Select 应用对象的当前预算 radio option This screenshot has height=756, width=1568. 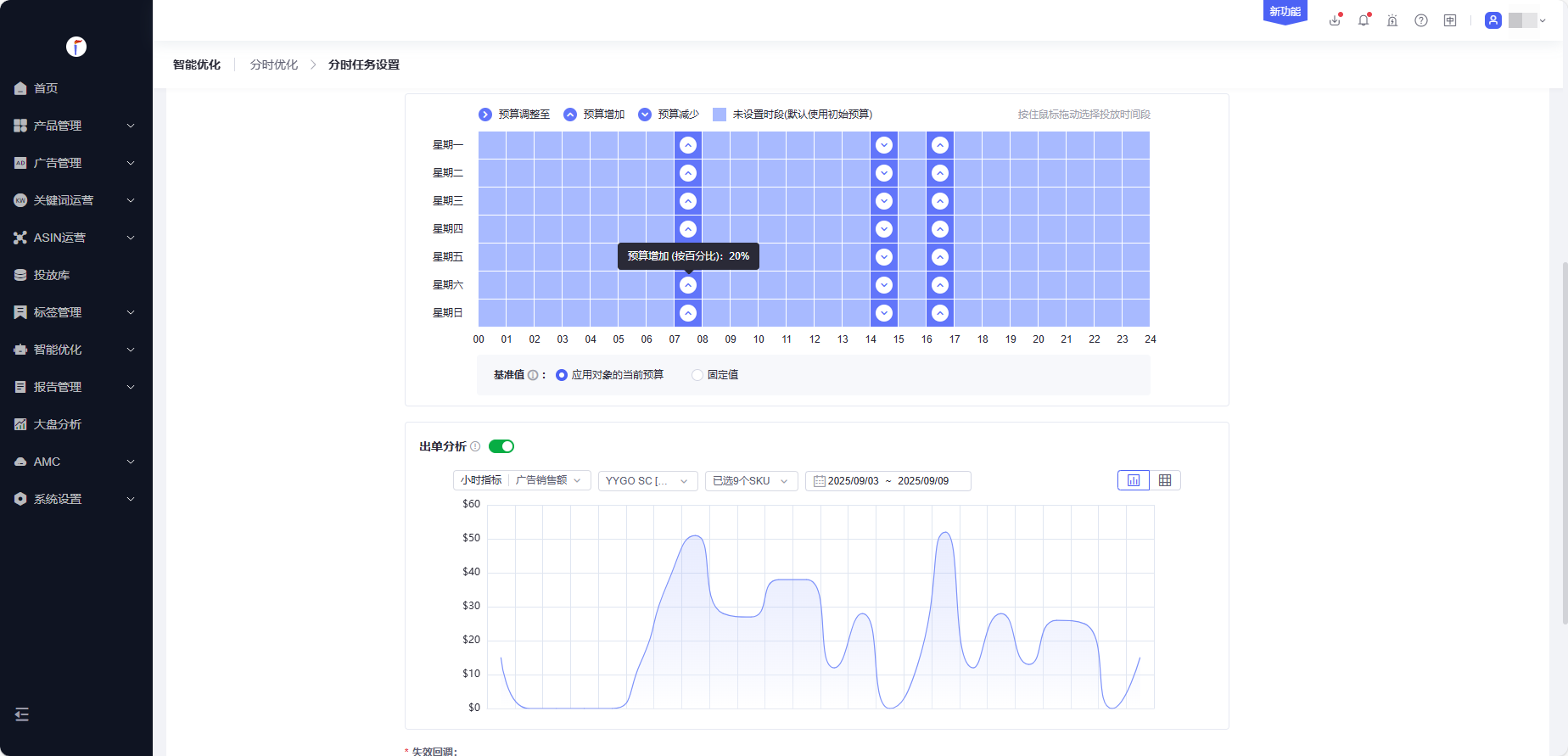tap(562, 375)
